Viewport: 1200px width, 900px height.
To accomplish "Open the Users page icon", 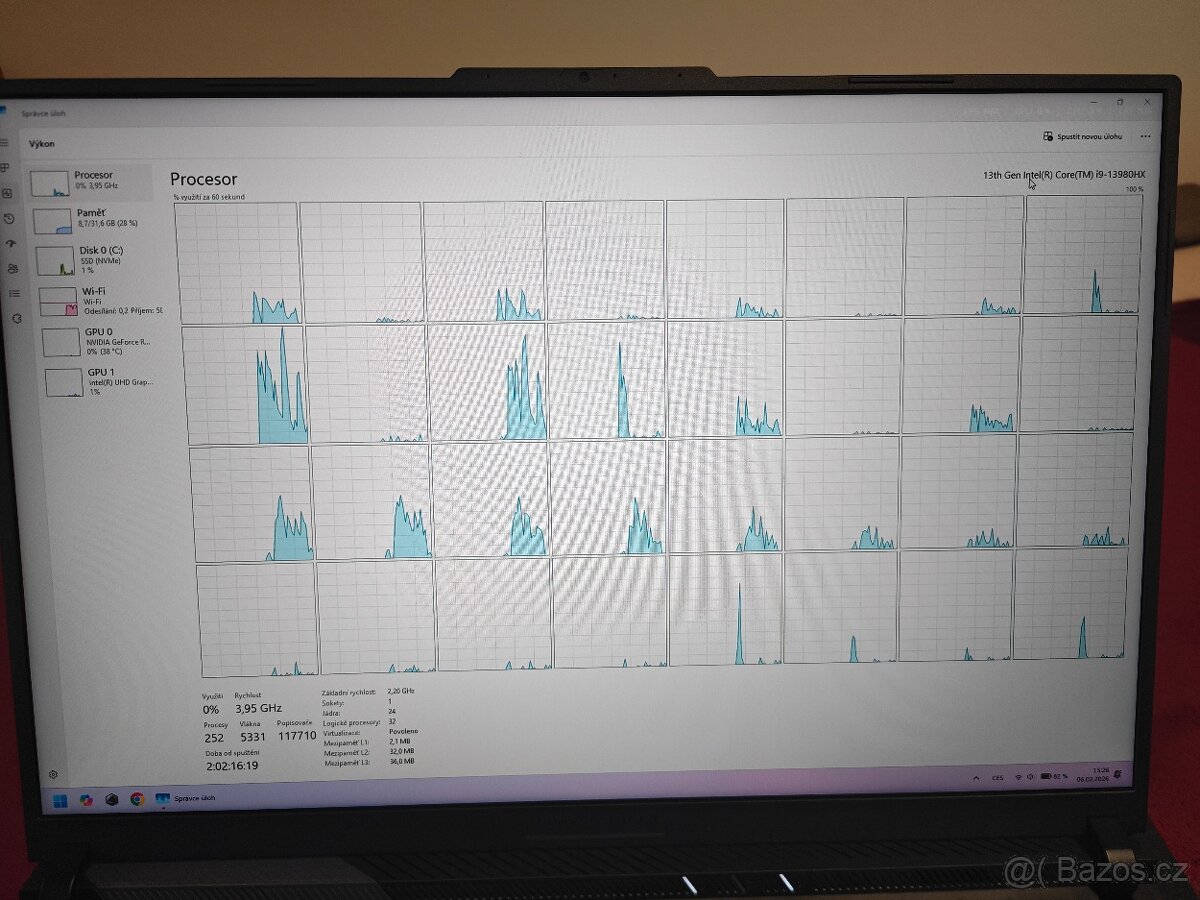I will pyautogui.click(x=12, y=268).
